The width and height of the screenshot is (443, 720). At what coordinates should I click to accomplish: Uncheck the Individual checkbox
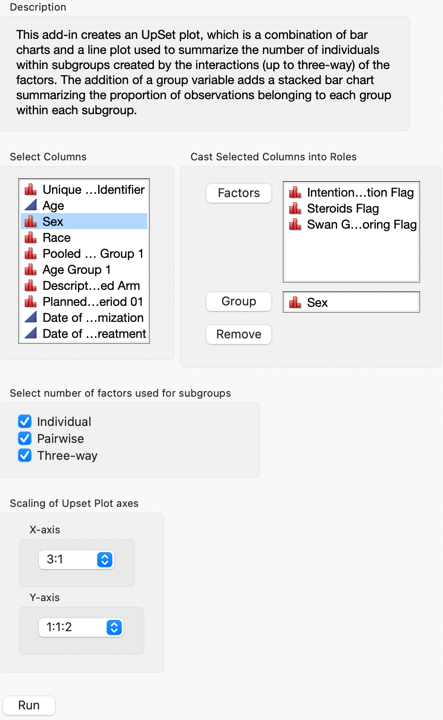pos(25,421)
